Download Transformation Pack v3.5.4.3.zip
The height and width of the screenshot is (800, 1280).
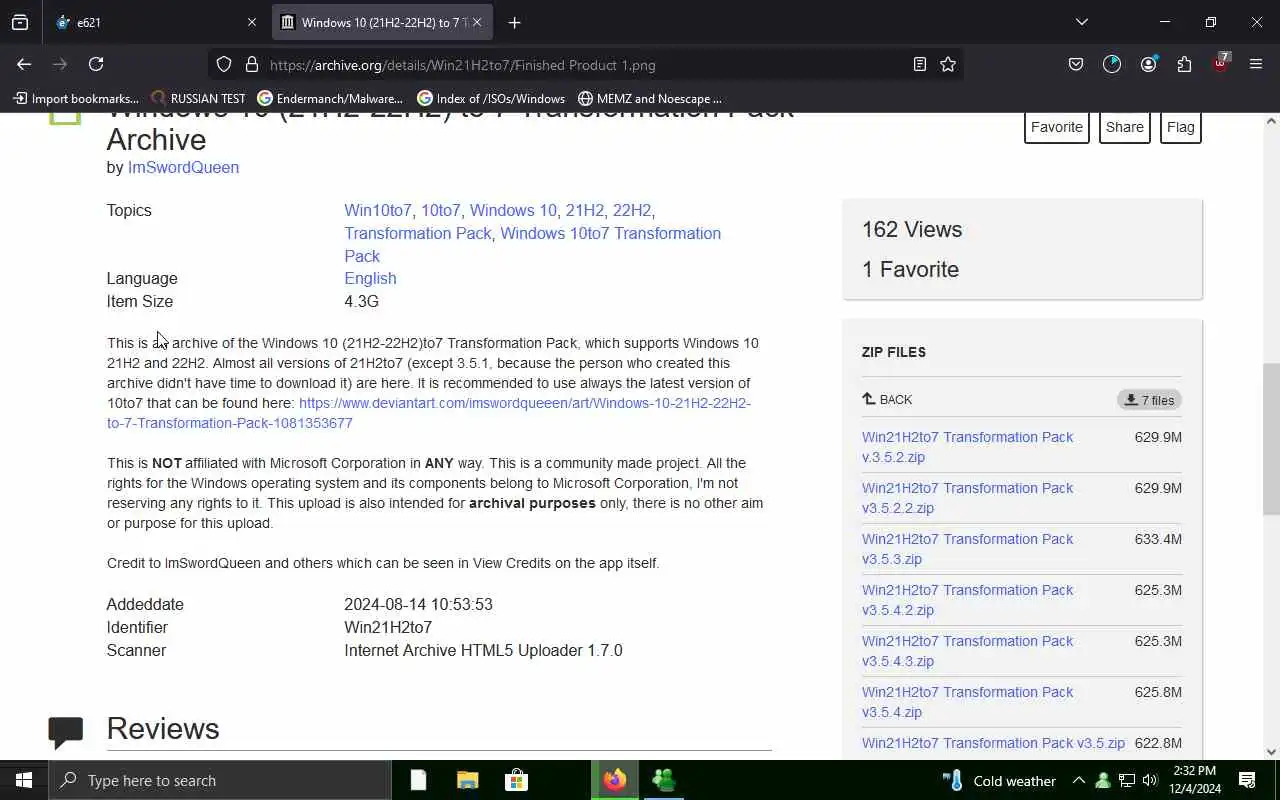(967, 651)
